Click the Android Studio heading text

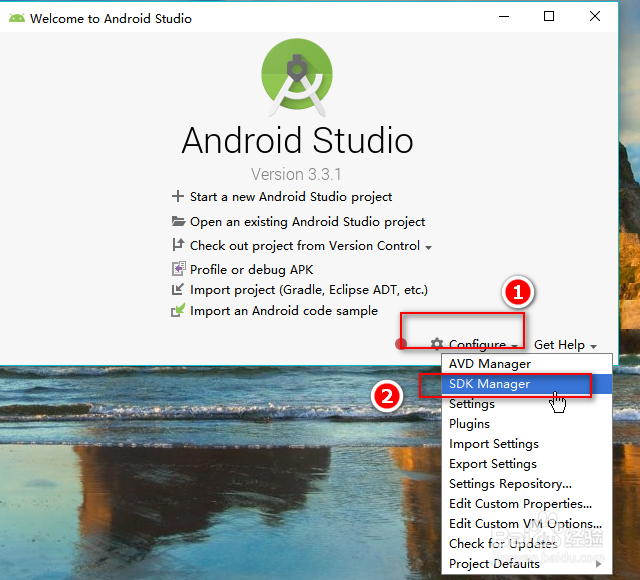pos(298,140)
